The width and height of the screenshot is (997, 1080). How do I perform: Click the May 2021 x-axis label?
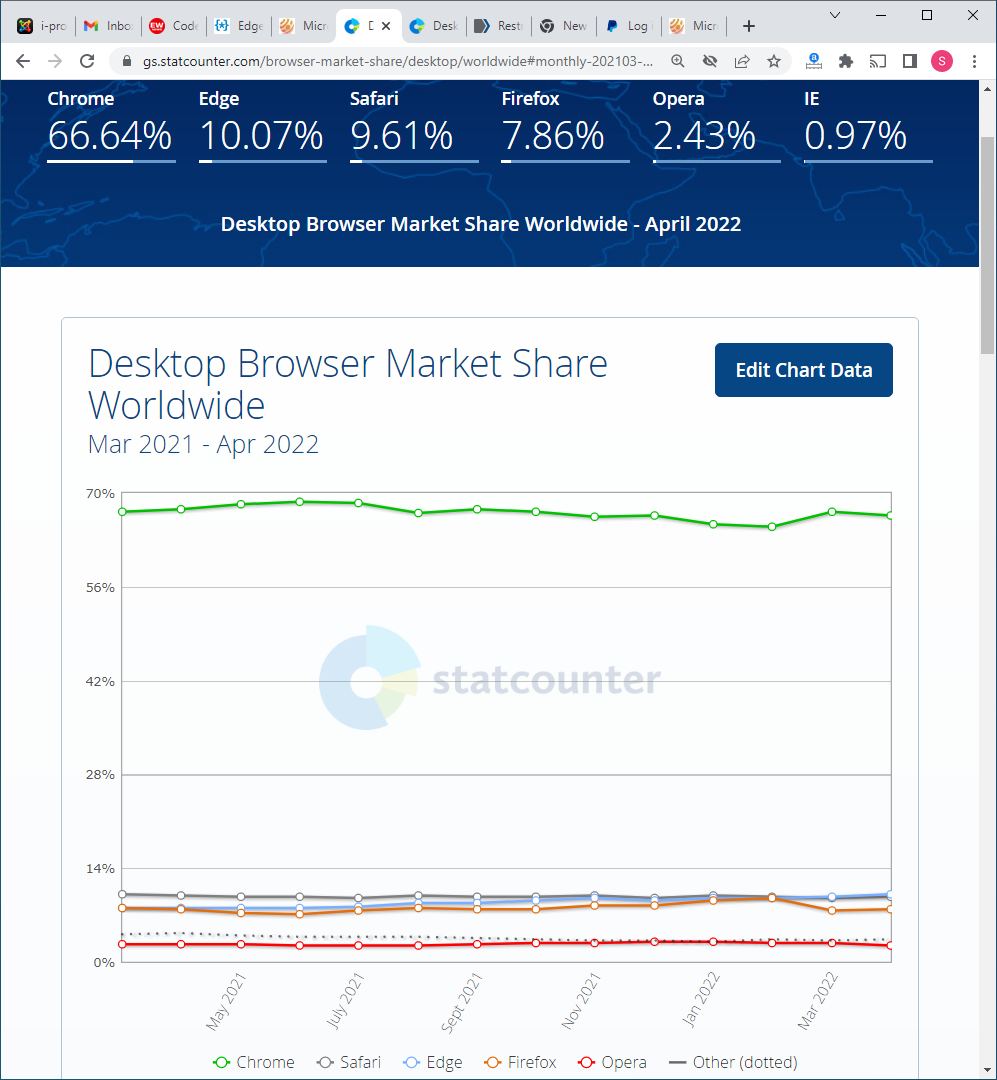point(226,1001)
